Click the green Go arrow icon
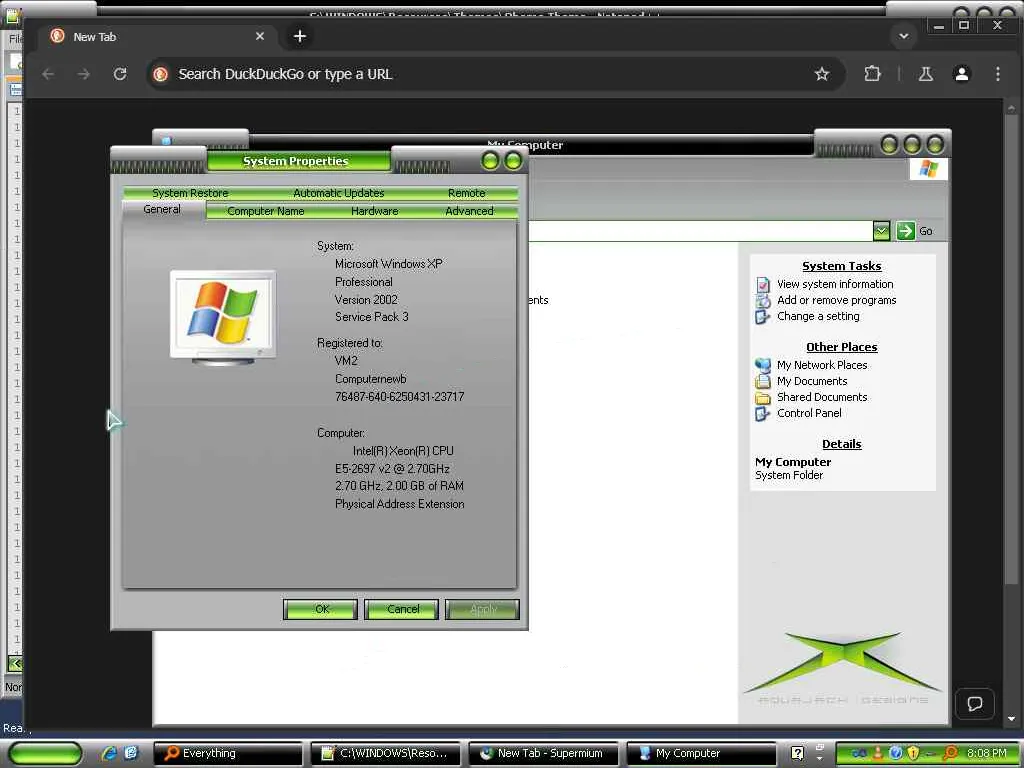Viewport: 1024px width, 768px height. pos(905,231)
